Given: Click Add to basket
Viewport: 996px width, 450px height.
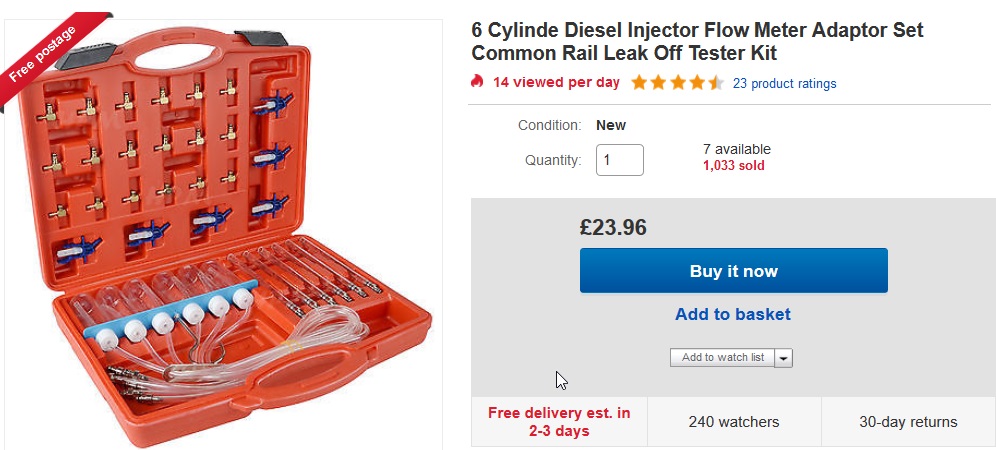Looking at the screenshot, I should tap(733, 314).
